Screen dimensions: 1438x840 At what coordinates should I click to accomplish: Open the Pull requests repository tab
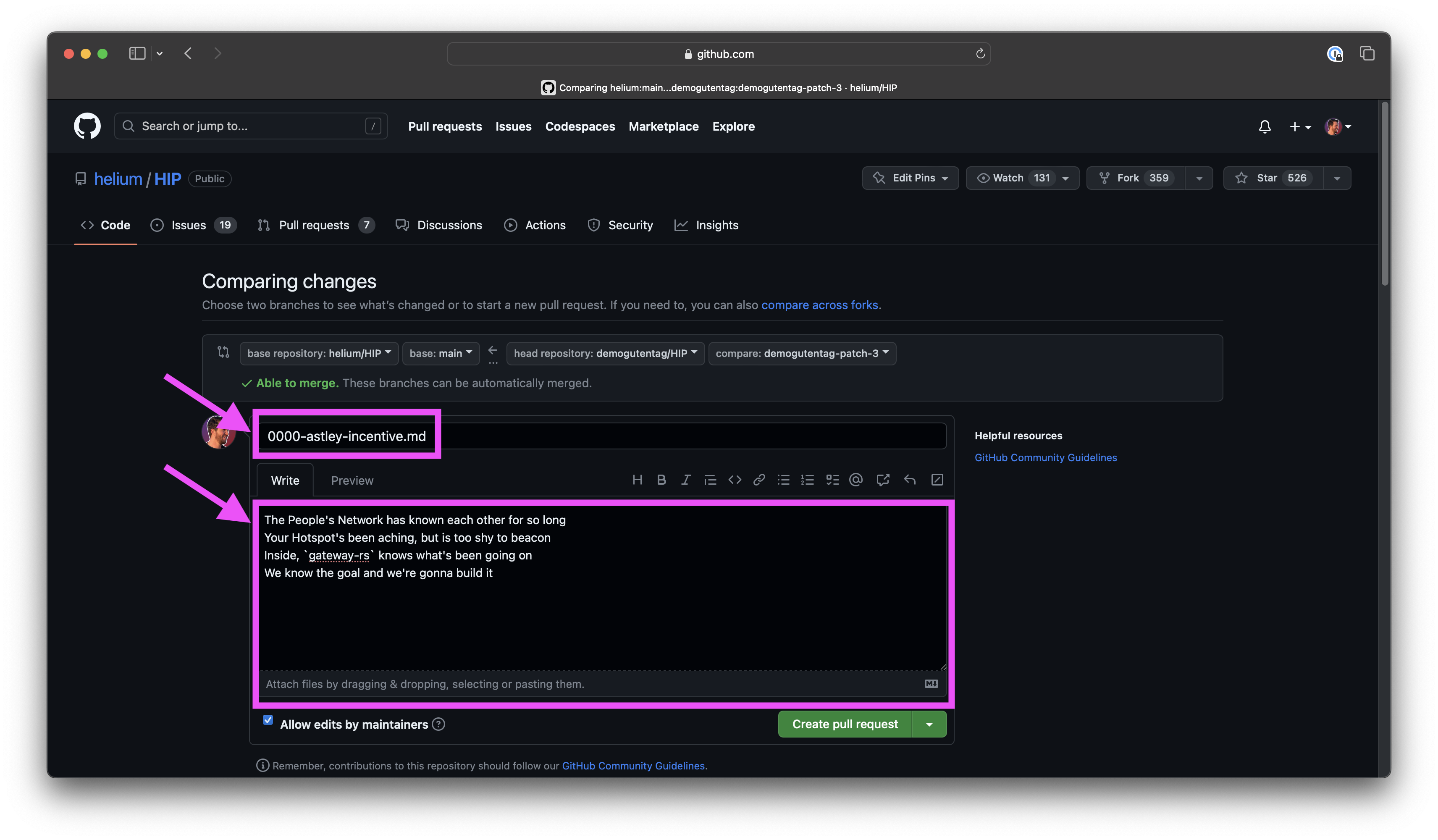314,226
